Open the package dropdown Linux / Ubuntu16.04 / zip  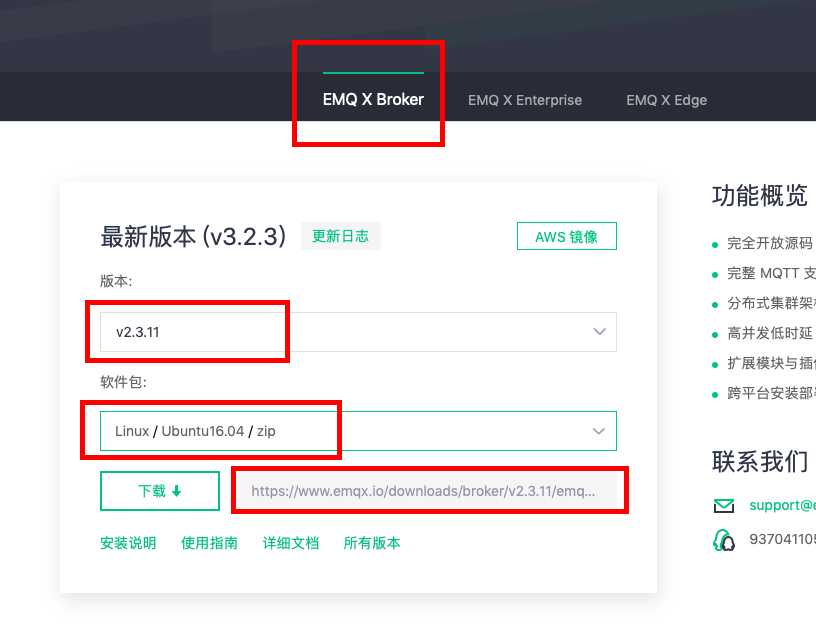[x=358, y=431]
